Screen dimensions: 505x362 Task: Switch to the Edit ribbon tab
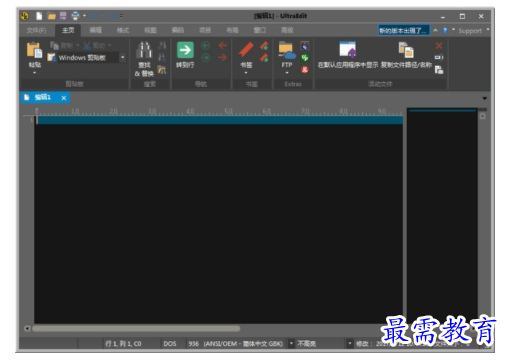(95, 30)
